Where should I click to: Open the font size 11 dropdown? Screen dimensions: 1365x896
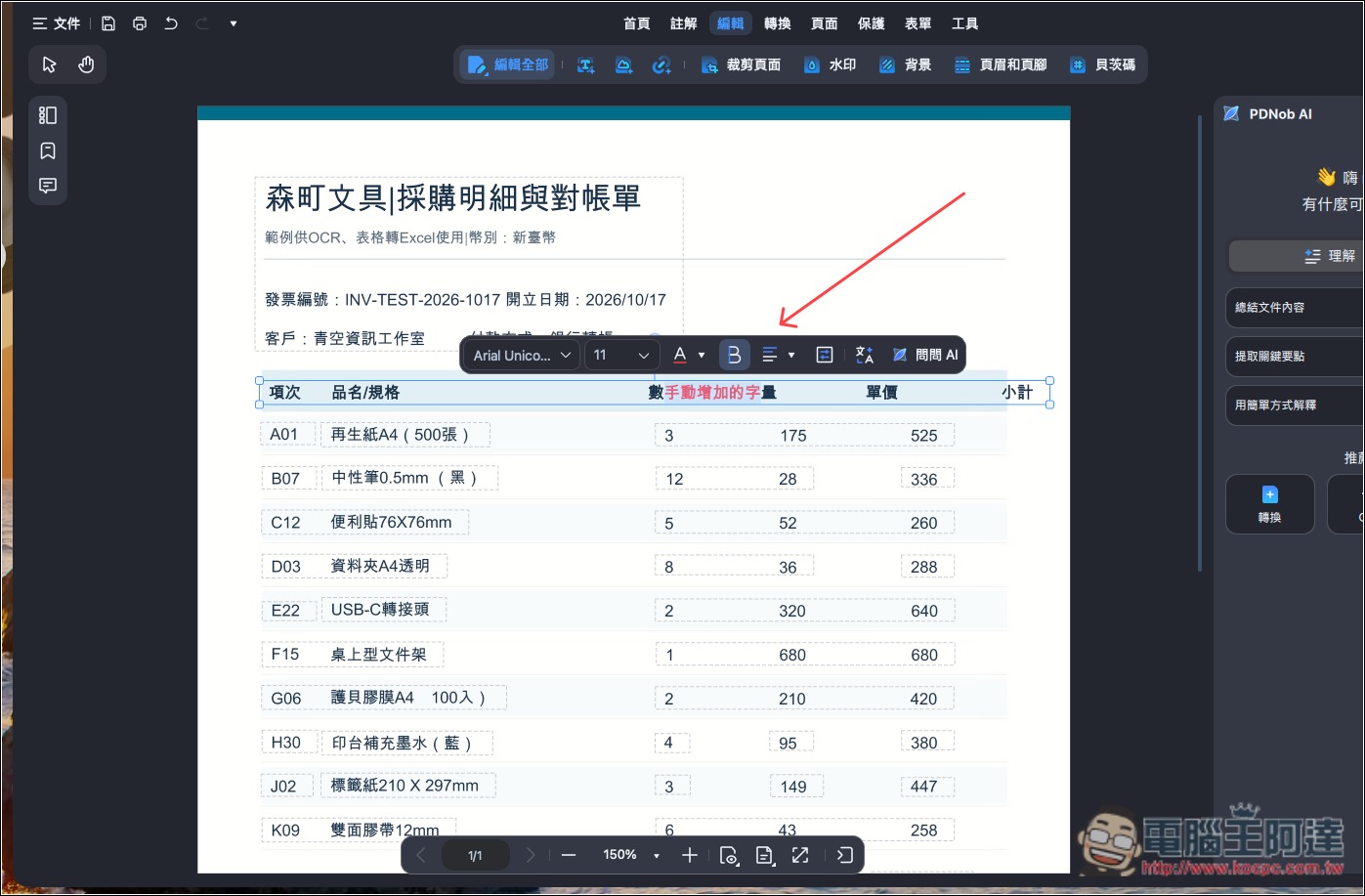coord(620,356)
